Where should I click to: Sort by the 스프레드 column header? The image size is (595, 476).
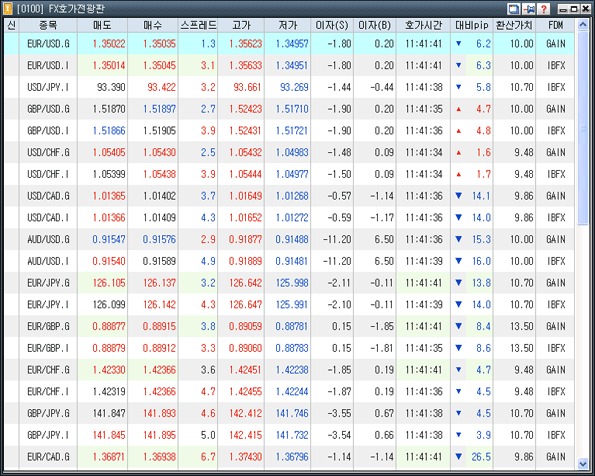(x=198, y=25)
